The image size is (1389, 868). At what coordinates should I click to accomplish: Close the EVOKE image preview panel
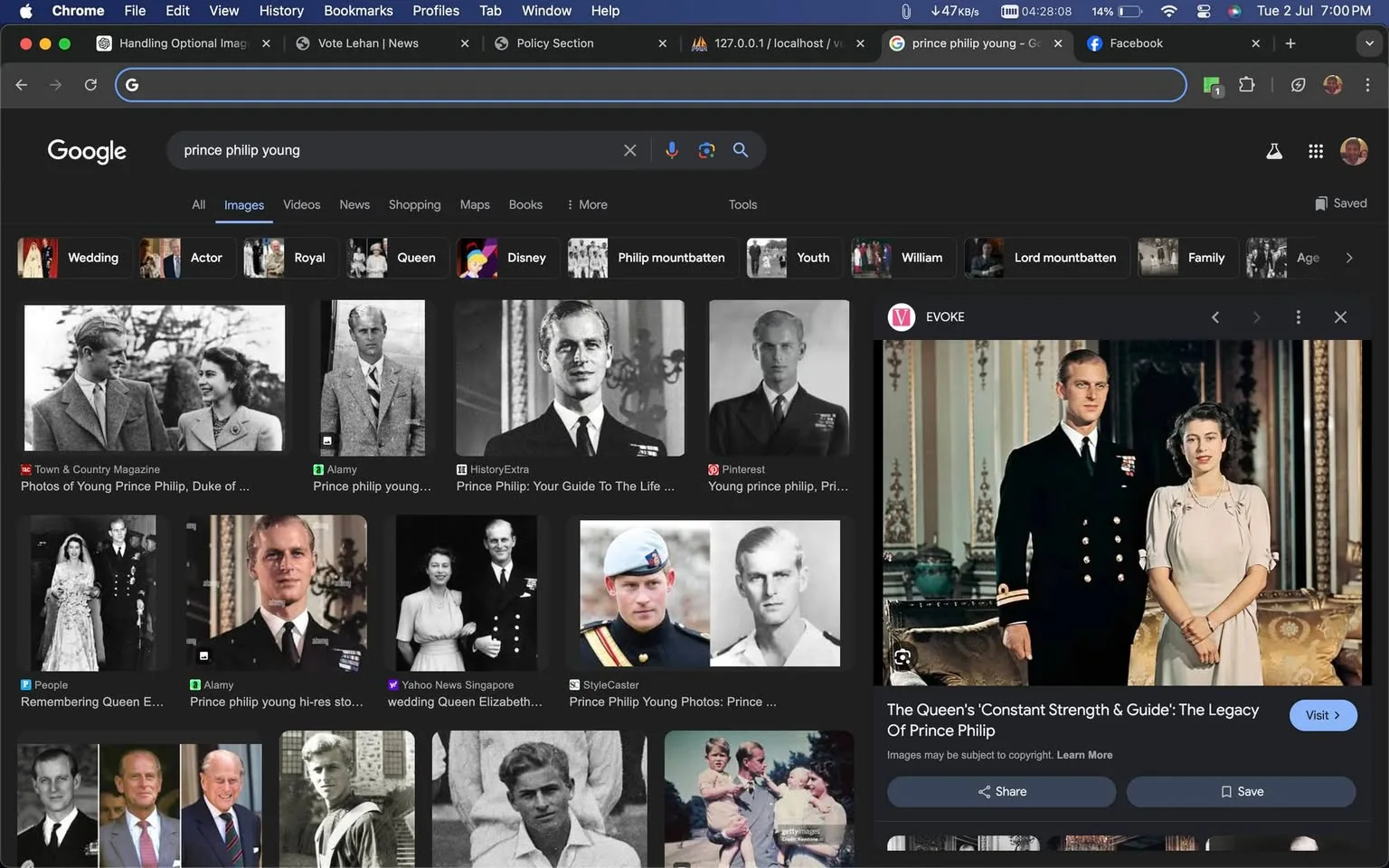tap(1340, 317)
